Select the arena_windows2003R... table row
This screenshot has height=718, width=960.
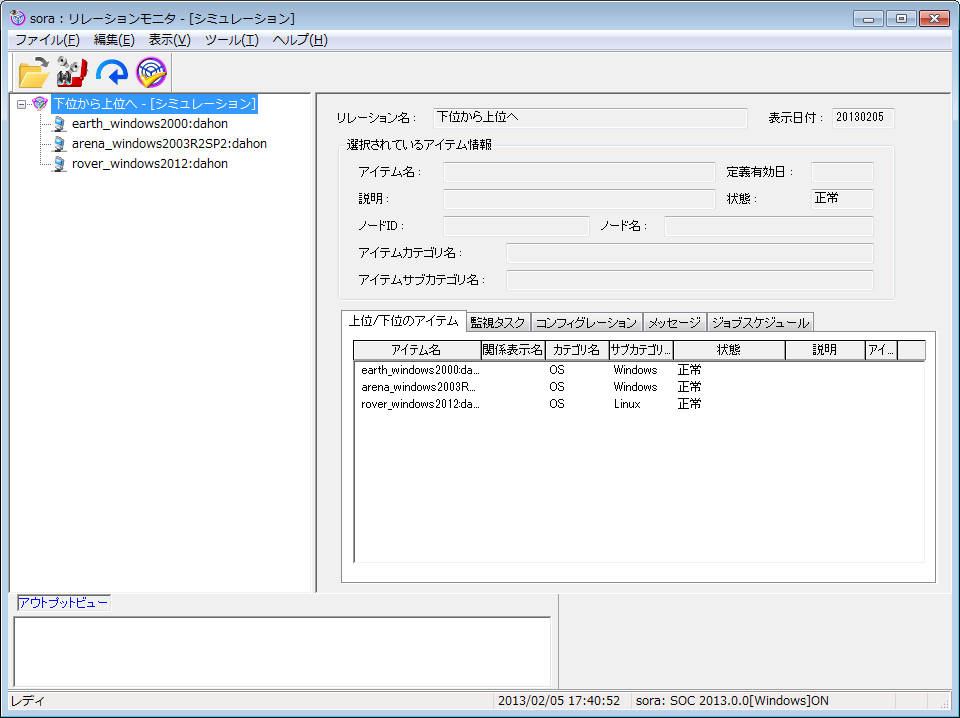tap(639, 387)
